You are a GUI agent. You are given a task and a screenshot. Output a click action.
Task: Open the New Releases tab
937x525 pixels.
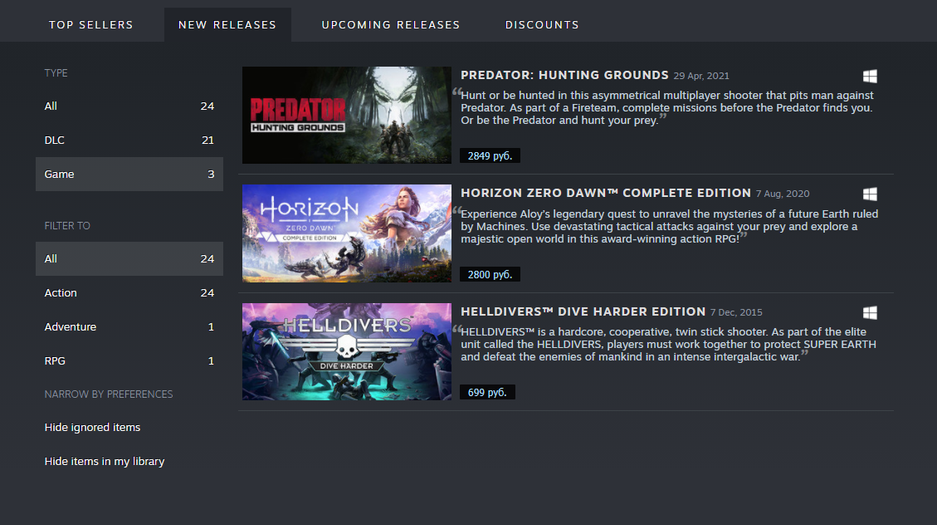pos(228,24)
